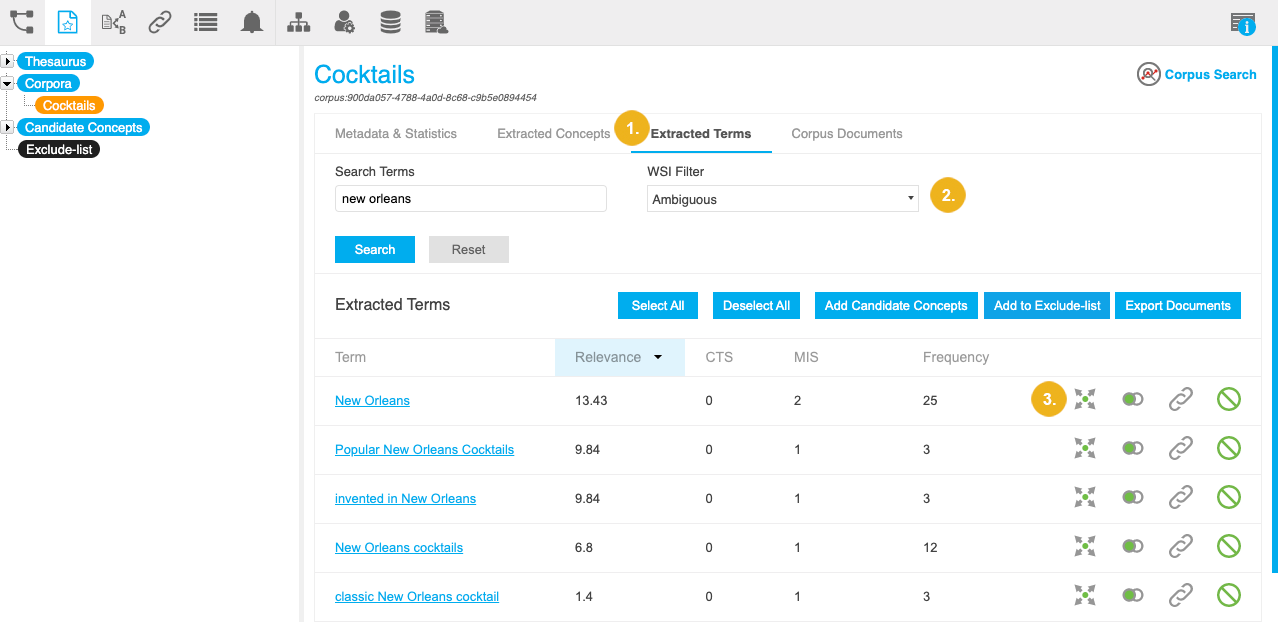Toggle the switch for classic New Orleans cocktail

point(1133,596)
